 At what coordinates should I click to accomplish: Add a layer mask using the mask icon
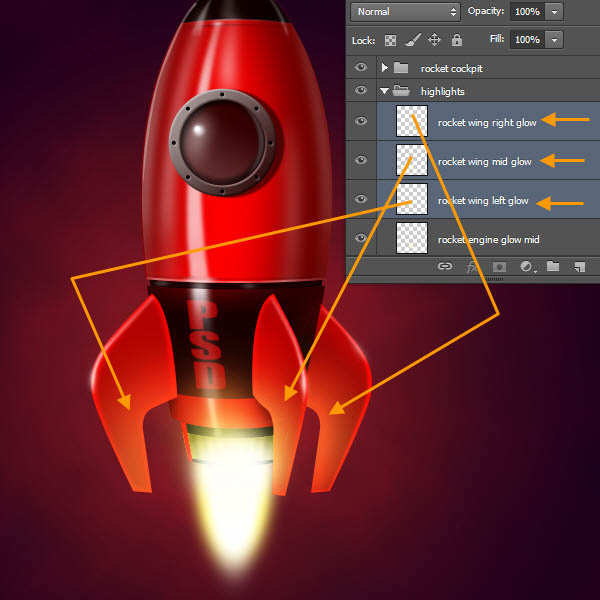pos(498,267)
